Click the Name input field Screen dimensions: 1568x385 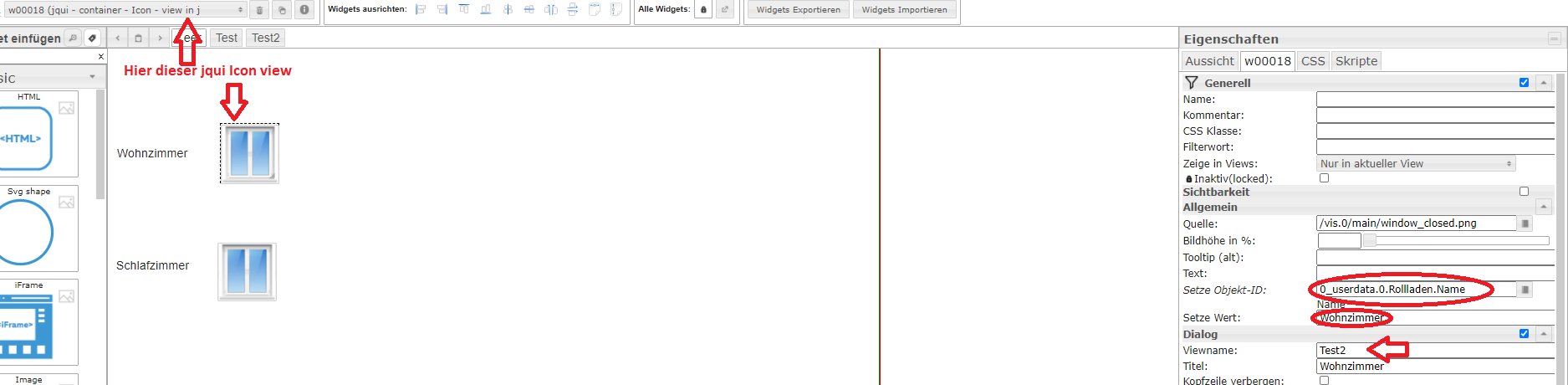(1435, 100)
